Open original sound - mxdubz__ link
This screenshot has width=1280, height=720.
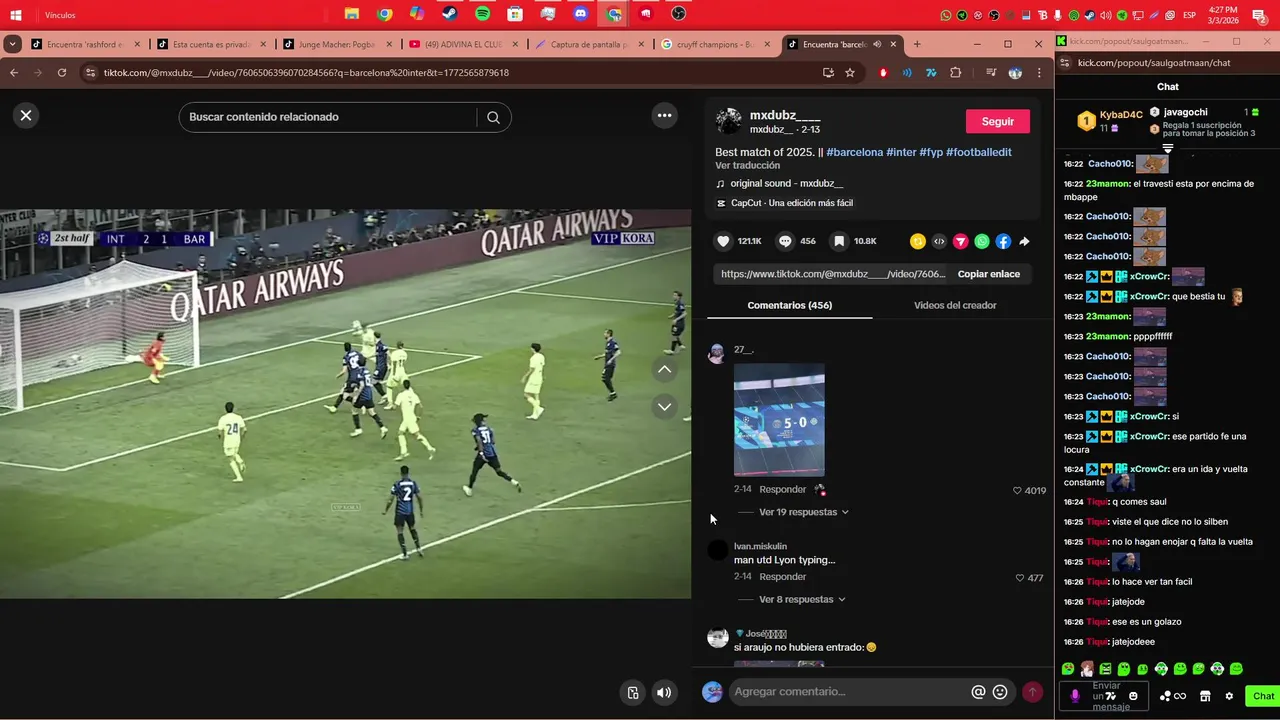[x=786, y=184]
